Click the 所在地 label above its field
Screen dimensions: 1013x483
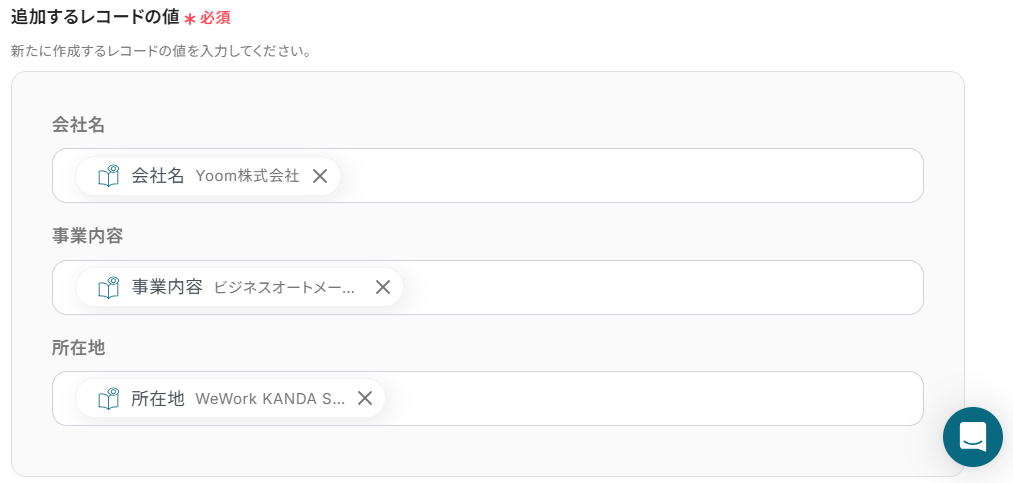click(78, 348)
